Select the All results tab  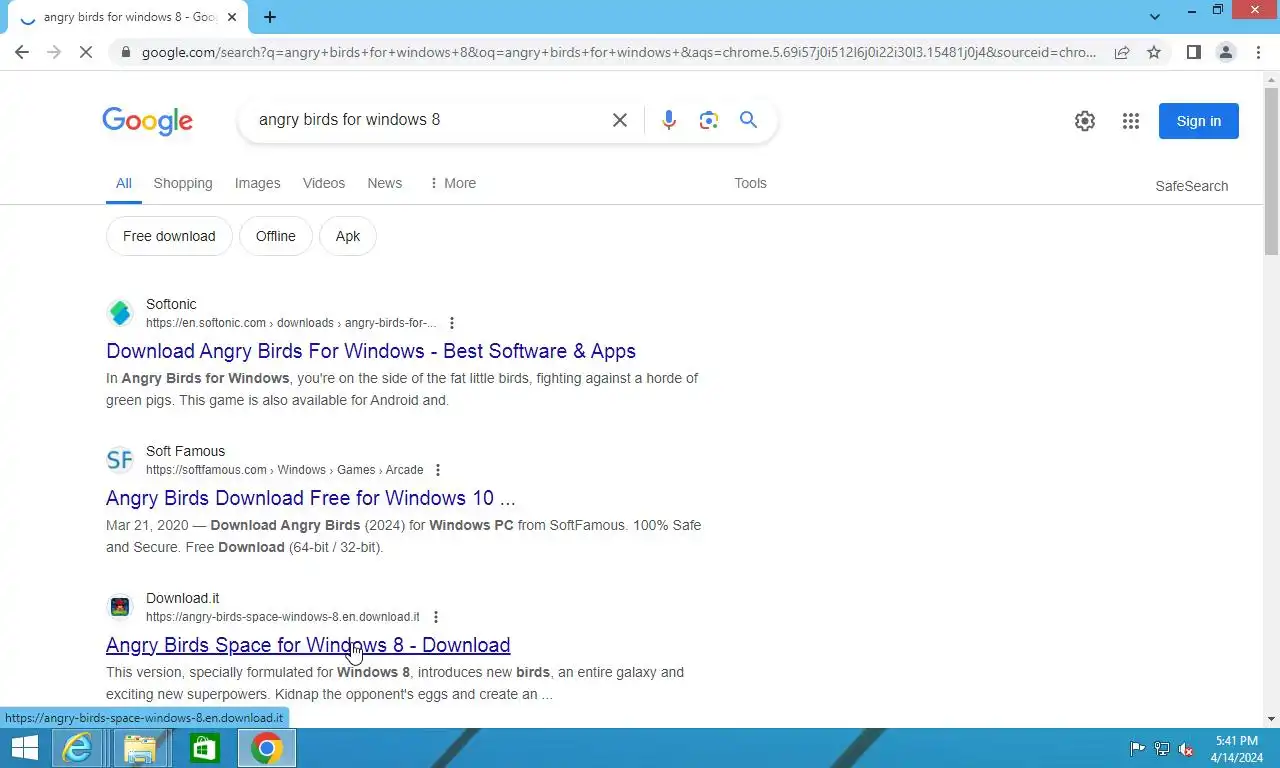123,183
